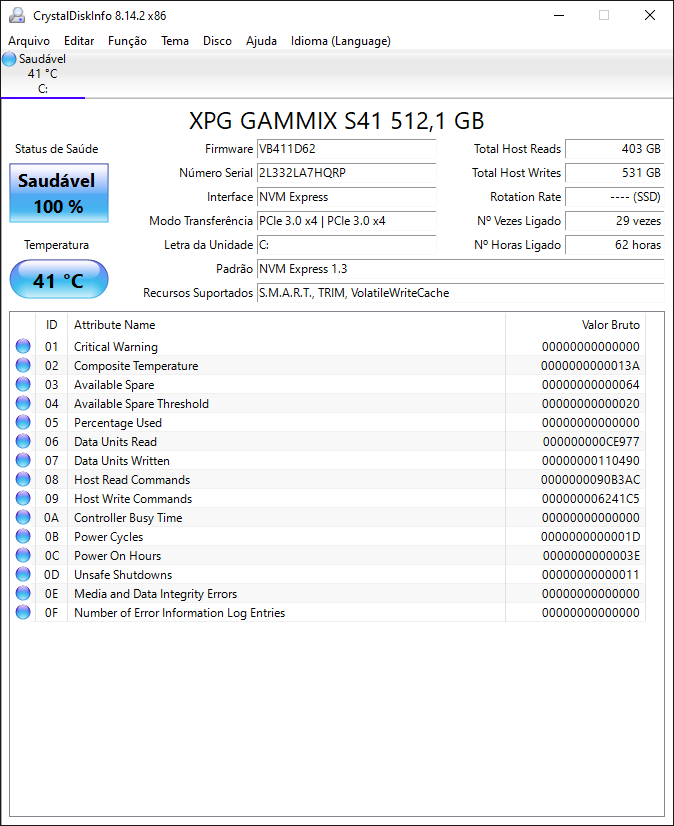Open the Arquivo menu

pyautogui.click(x=29, y=41)
